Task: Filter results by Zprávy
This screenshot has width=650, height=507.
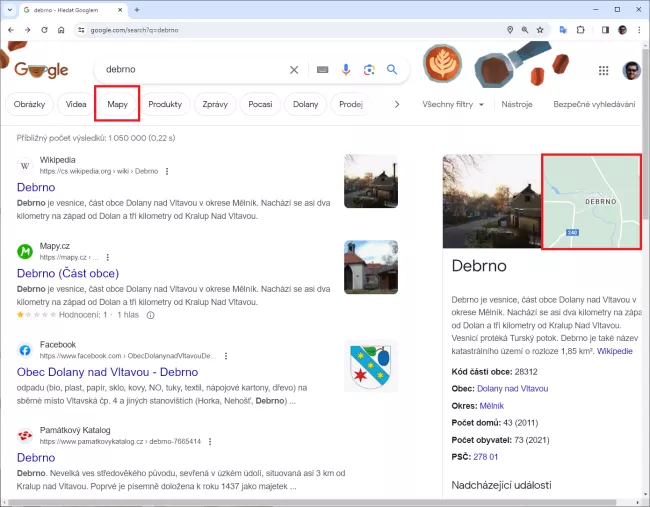Action: [215, 104]
